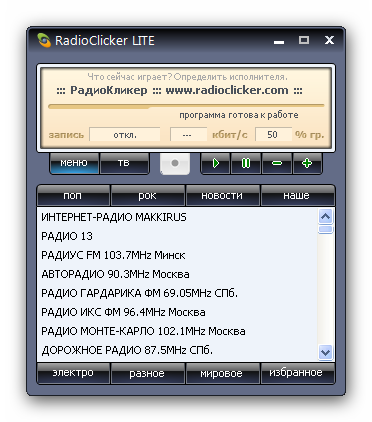Viewport: 372px width, 422px height.
Task: Open the мировое genre tab
Action: (x=222, y=373)
